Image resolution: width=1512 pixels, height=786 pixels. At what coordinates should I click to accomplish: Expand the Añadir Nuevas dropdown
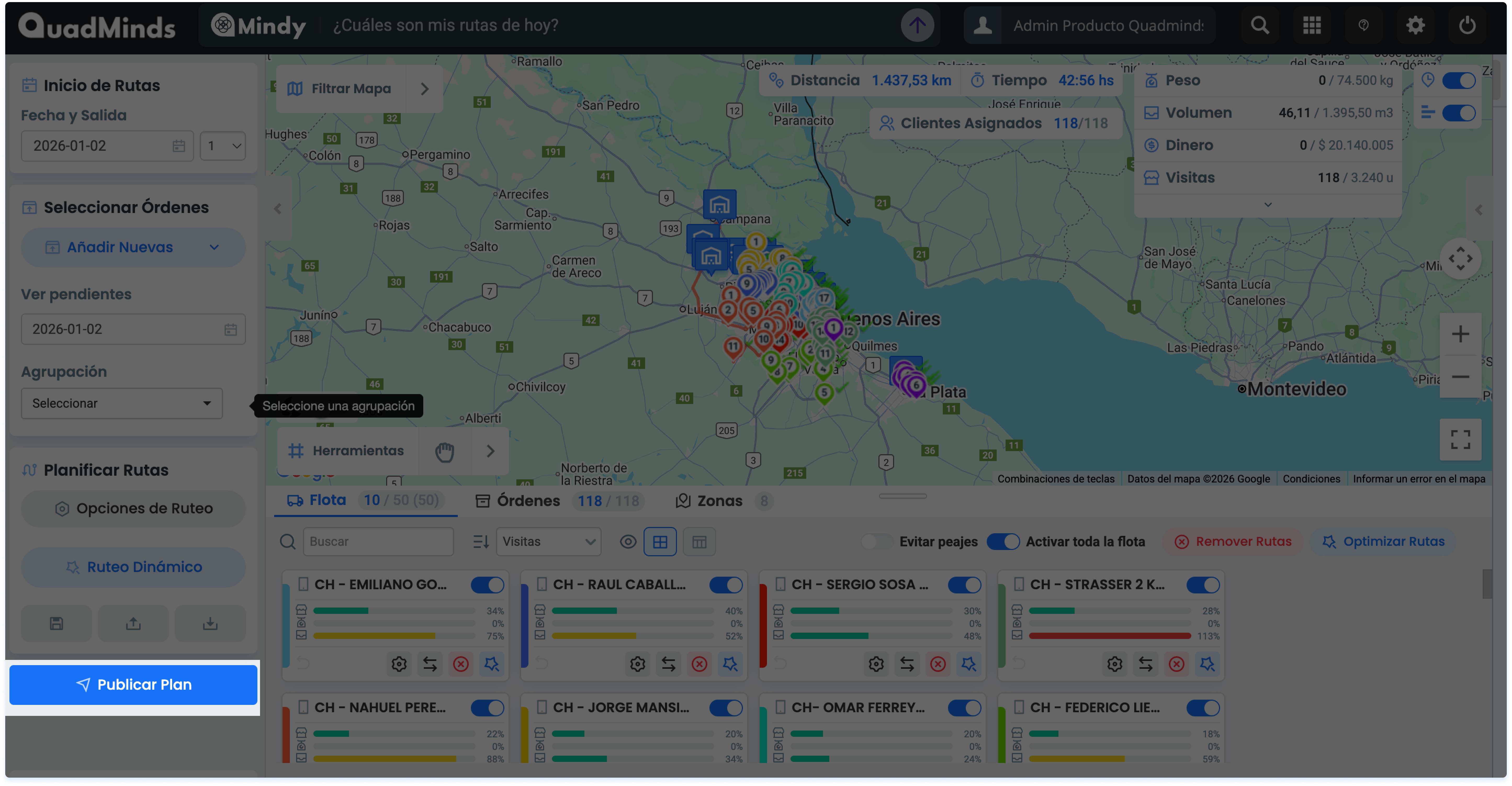pyautogui.click(x=133, y=247)
